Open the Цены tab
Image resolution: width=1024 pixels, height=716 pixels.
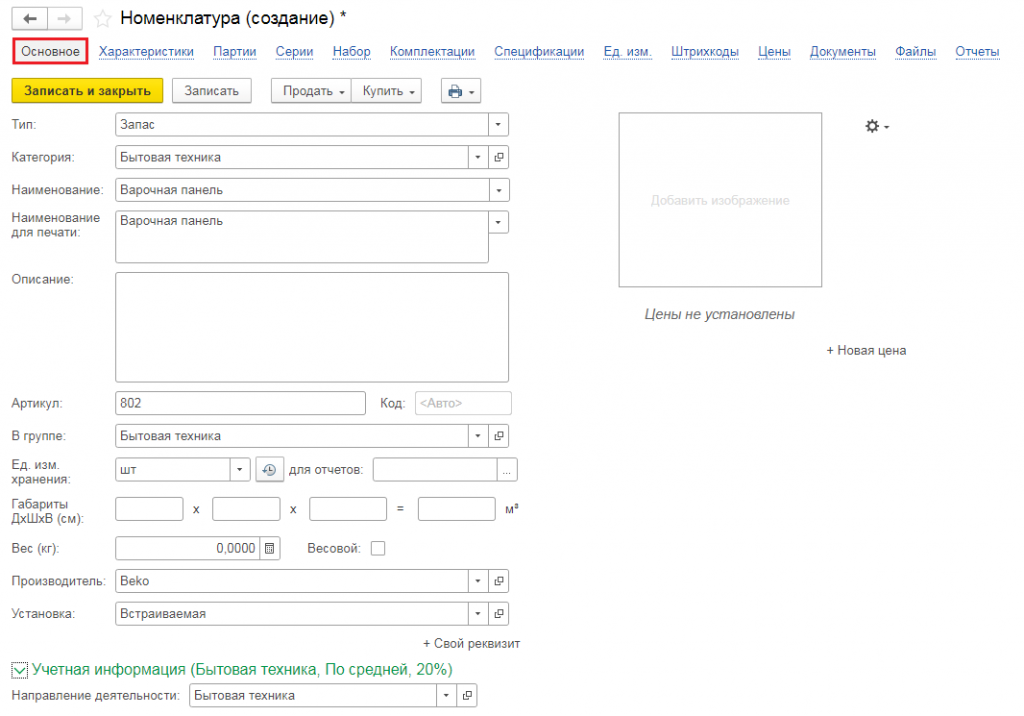click(x=774, y=52)
